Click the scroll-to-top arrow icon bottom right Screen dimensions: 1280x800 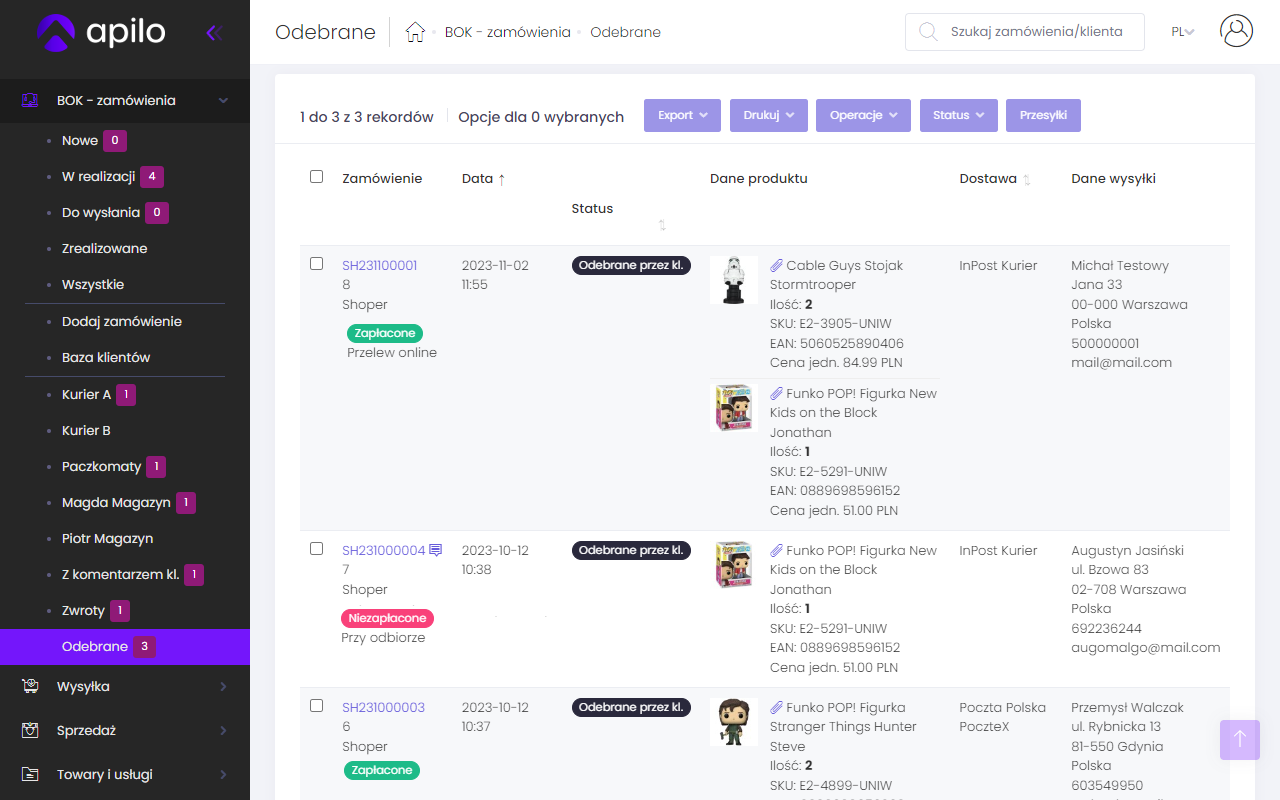click(1239, 740)
